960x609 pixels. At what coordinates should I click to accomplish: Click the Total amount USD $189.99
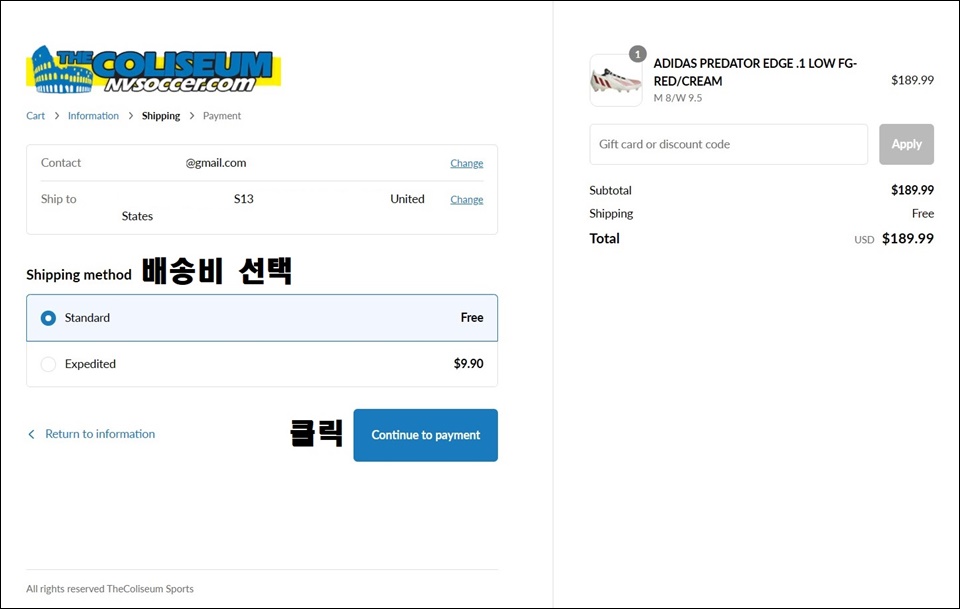894,239
